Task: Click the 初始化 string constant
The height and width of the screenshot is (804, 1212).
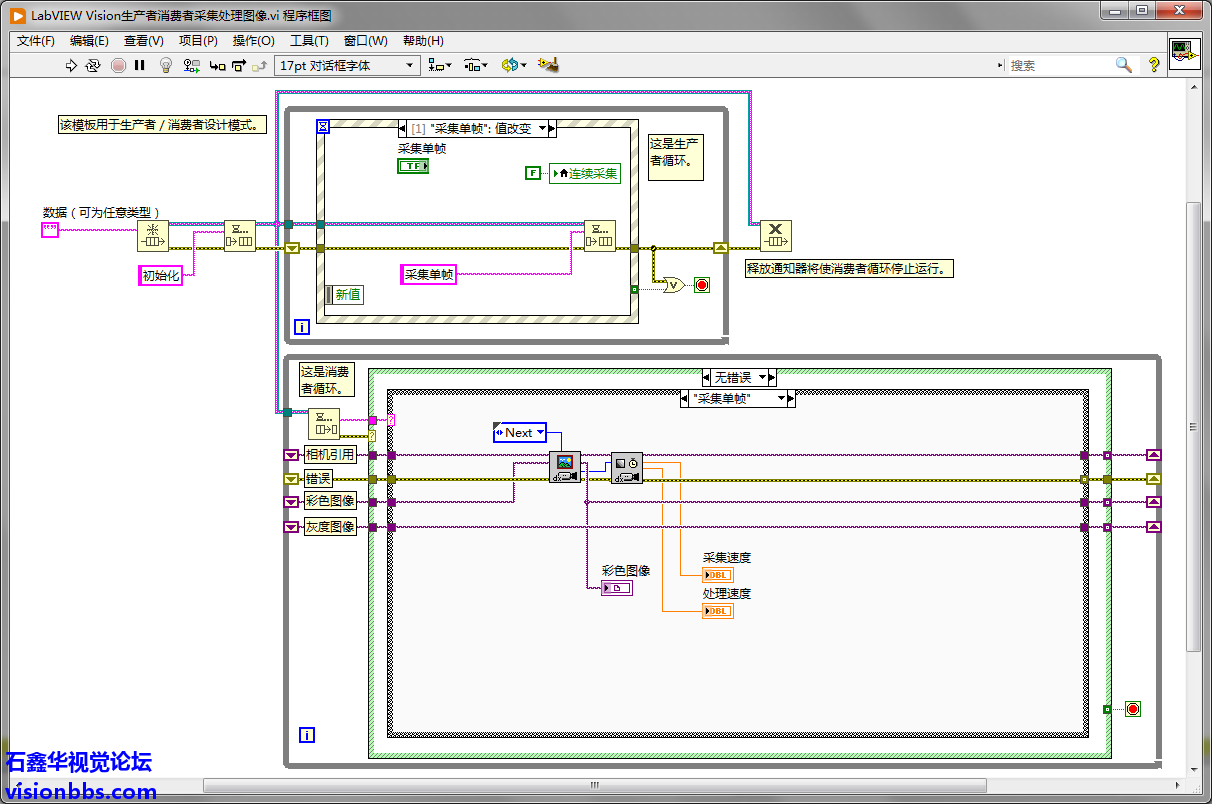Action: point(160,276)
